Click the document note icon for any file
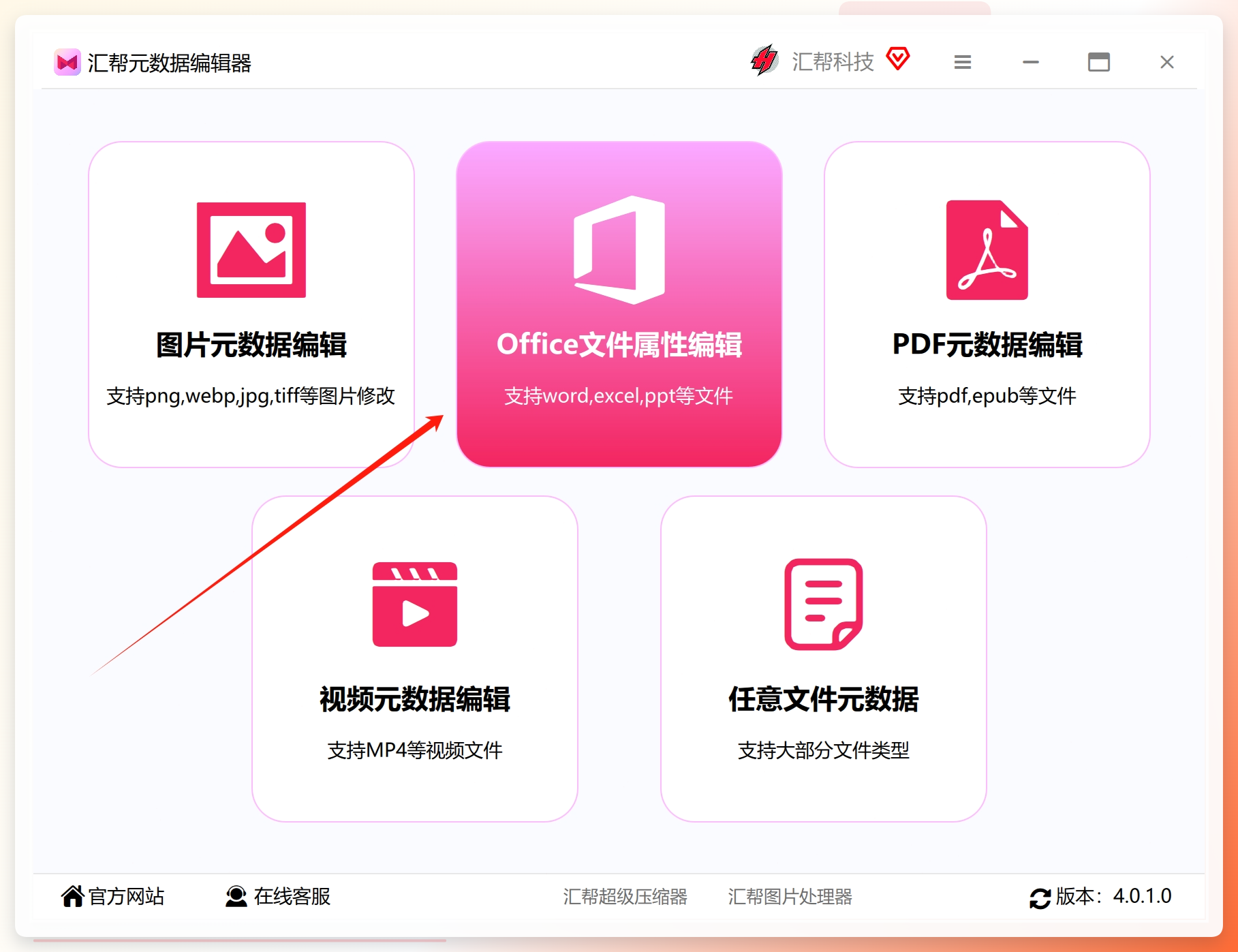 tap(824, 604)
